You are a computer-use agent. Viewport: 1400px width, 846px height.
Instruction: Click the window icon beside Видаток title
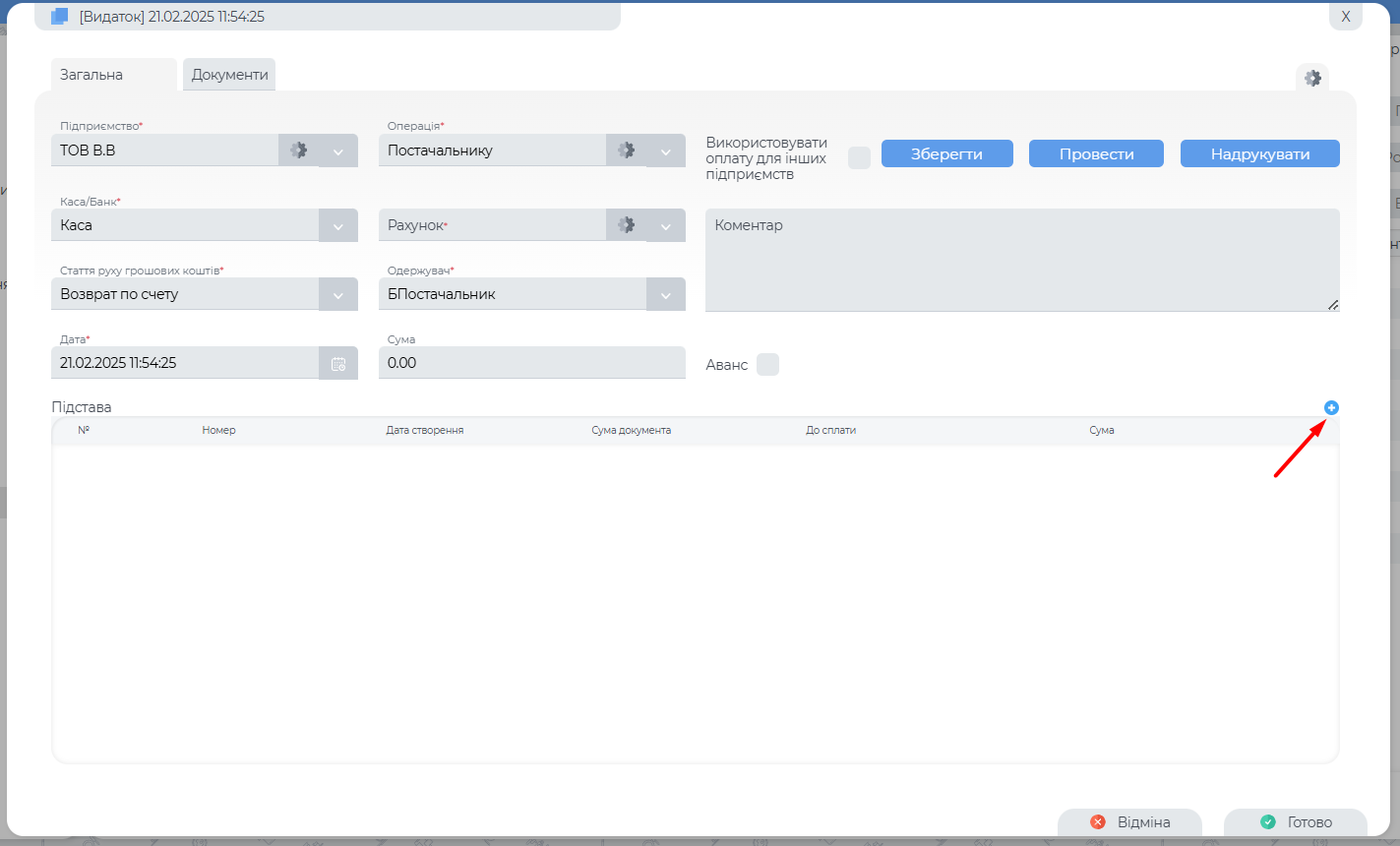tap(60, 17)
